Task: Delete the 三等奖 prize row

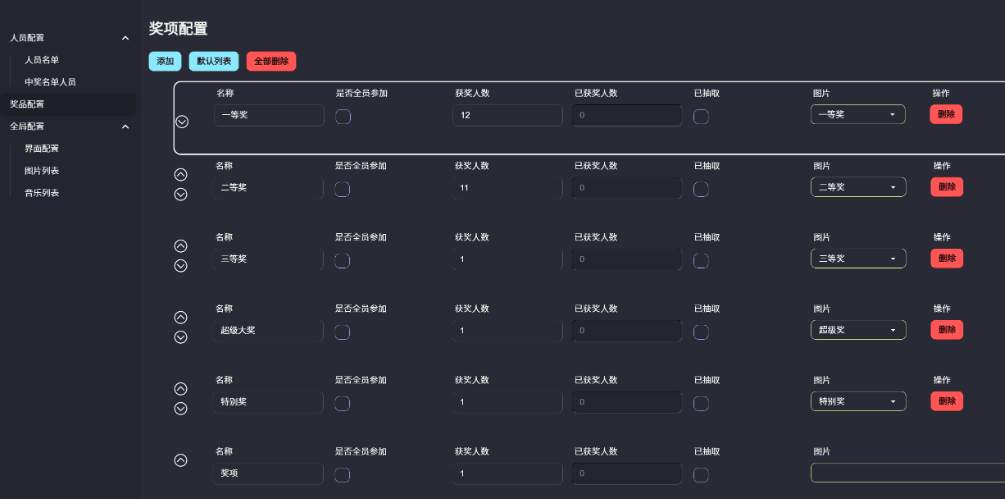Action: point(946,259)
